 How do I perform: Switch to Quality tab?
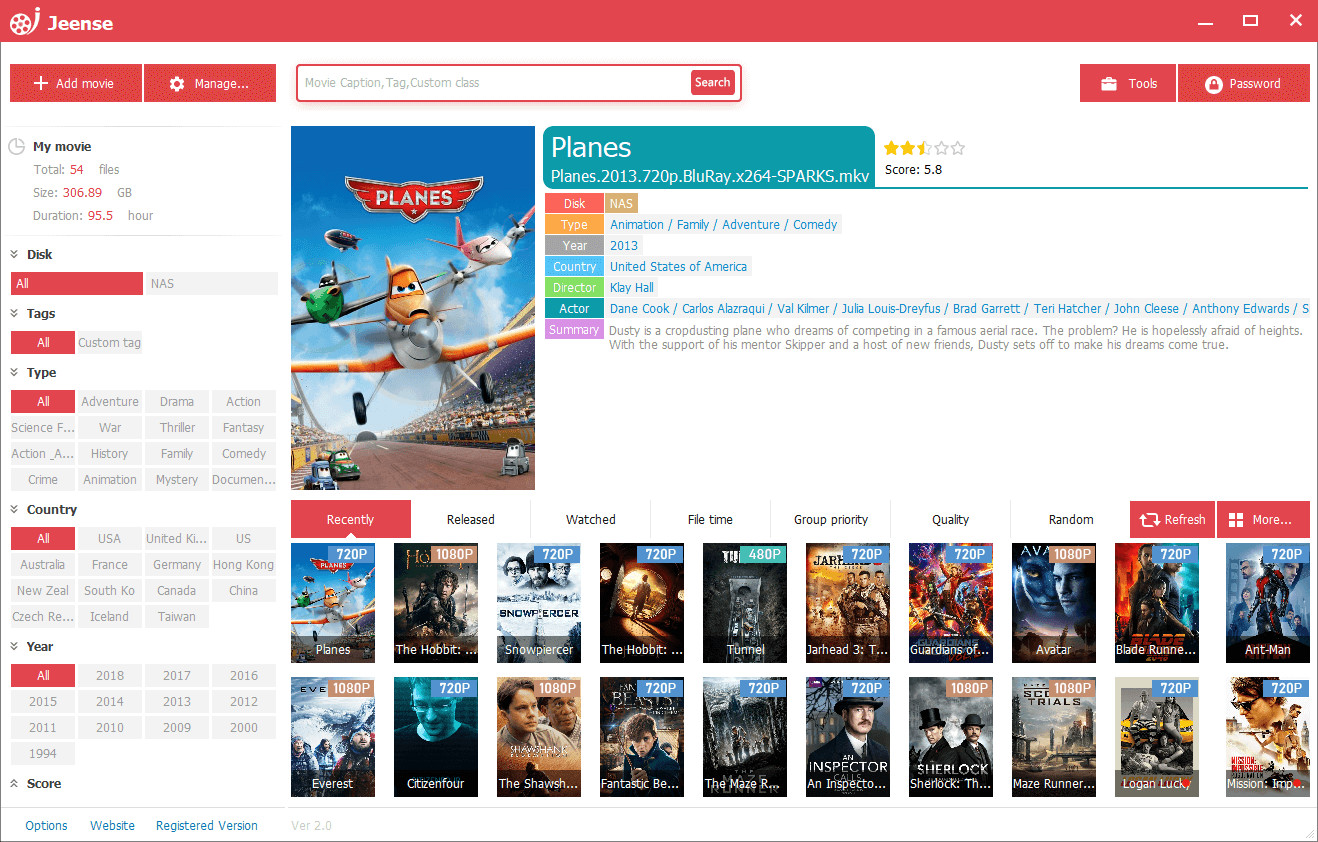[951, 520]
